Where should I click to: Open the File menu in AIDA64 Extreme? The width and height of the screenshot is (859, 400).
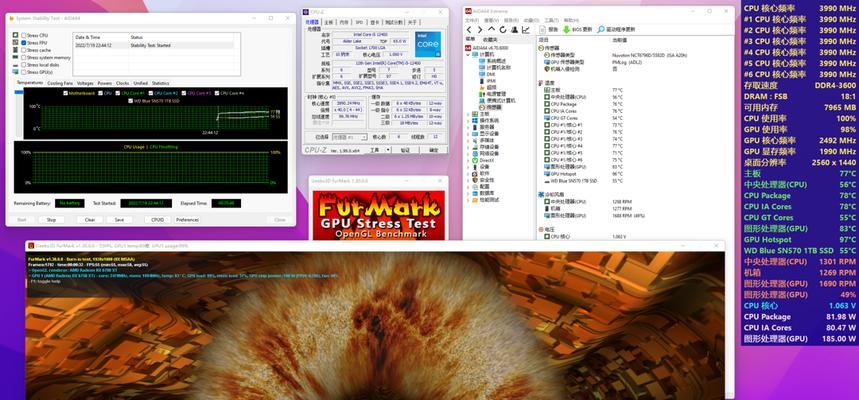point(472,20)
